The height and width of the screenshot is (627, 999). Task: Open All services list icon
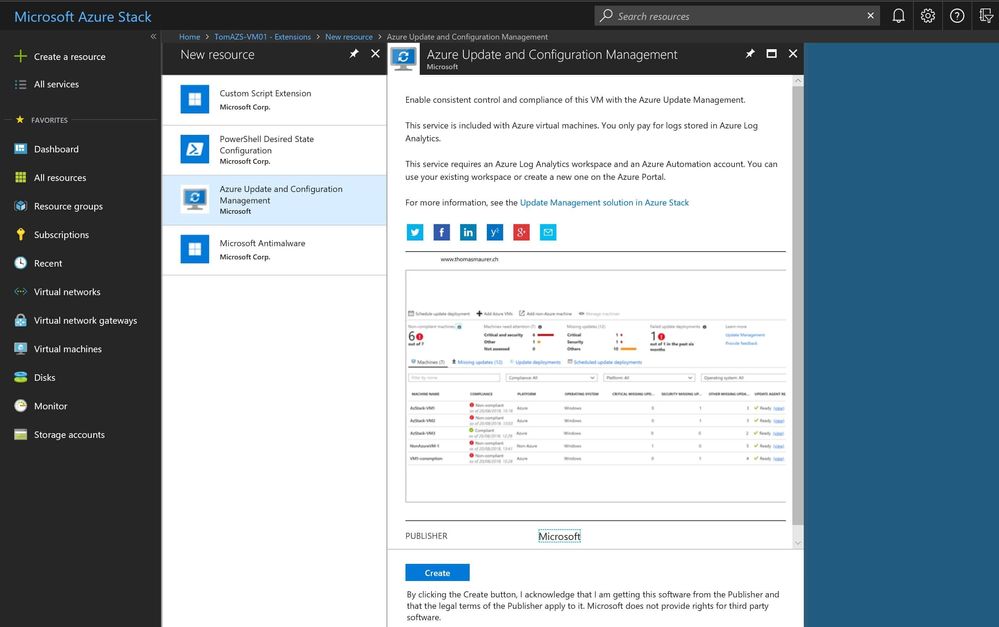tap(20, 84)
